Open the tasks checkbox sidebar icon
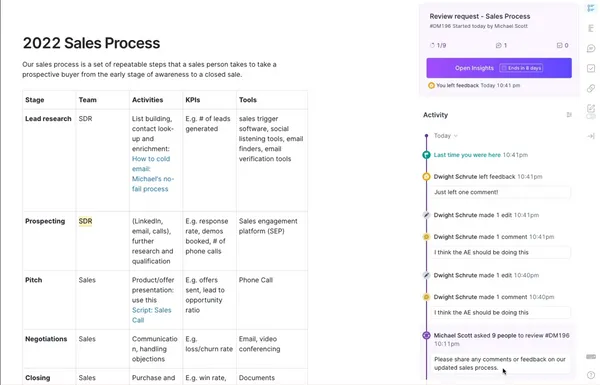600x385 pixels. click(x=591, y=68)
